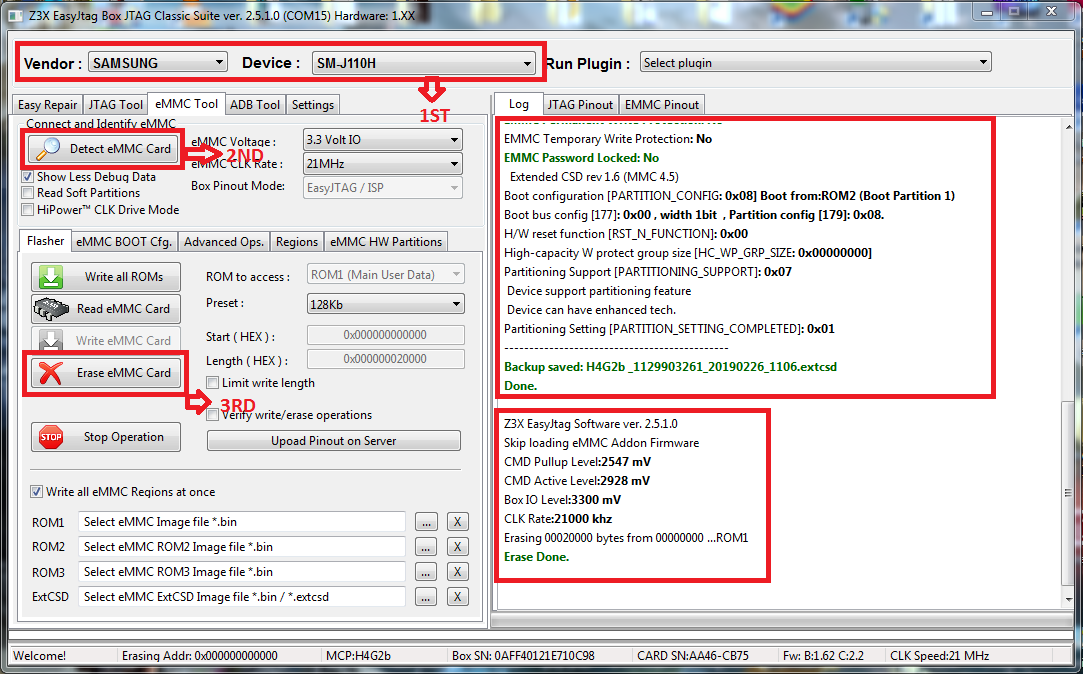The width and height of the screenshot is (1083, 674).
Task: Open the eMMC CLK Rate dropdown
Action: [383, 164]
